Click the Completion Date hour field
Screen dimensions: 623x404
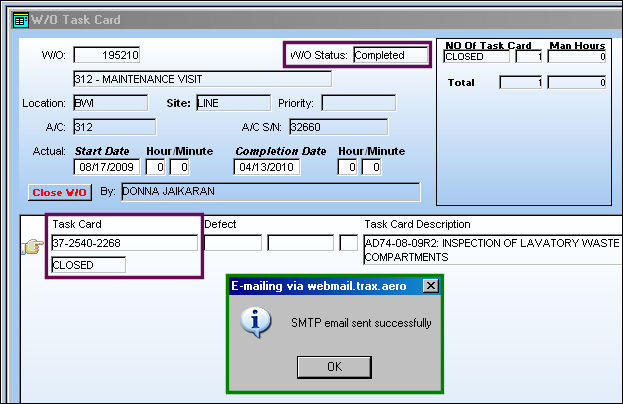pyautogui.click(x=347, y=167)
